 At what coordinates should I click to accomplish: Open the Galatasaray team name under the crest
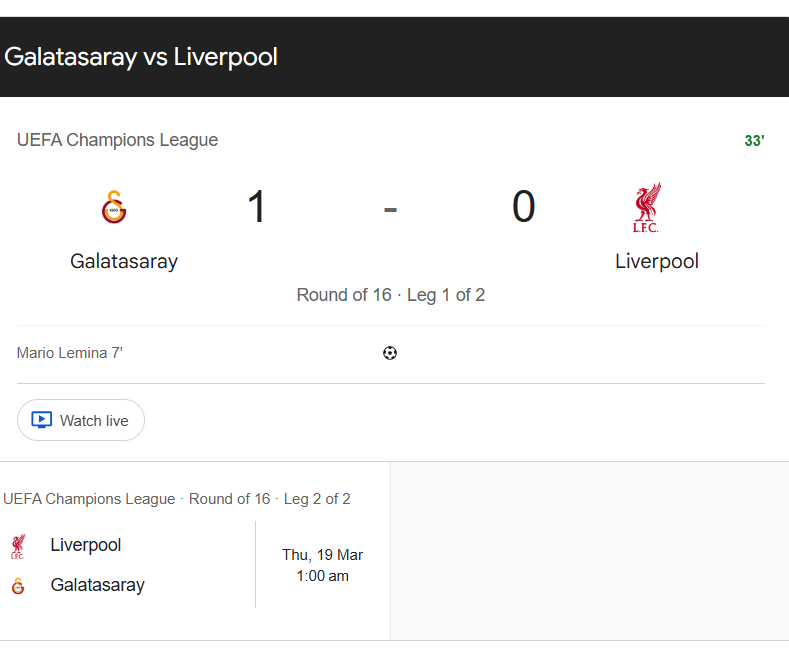[x=124, y=262]
